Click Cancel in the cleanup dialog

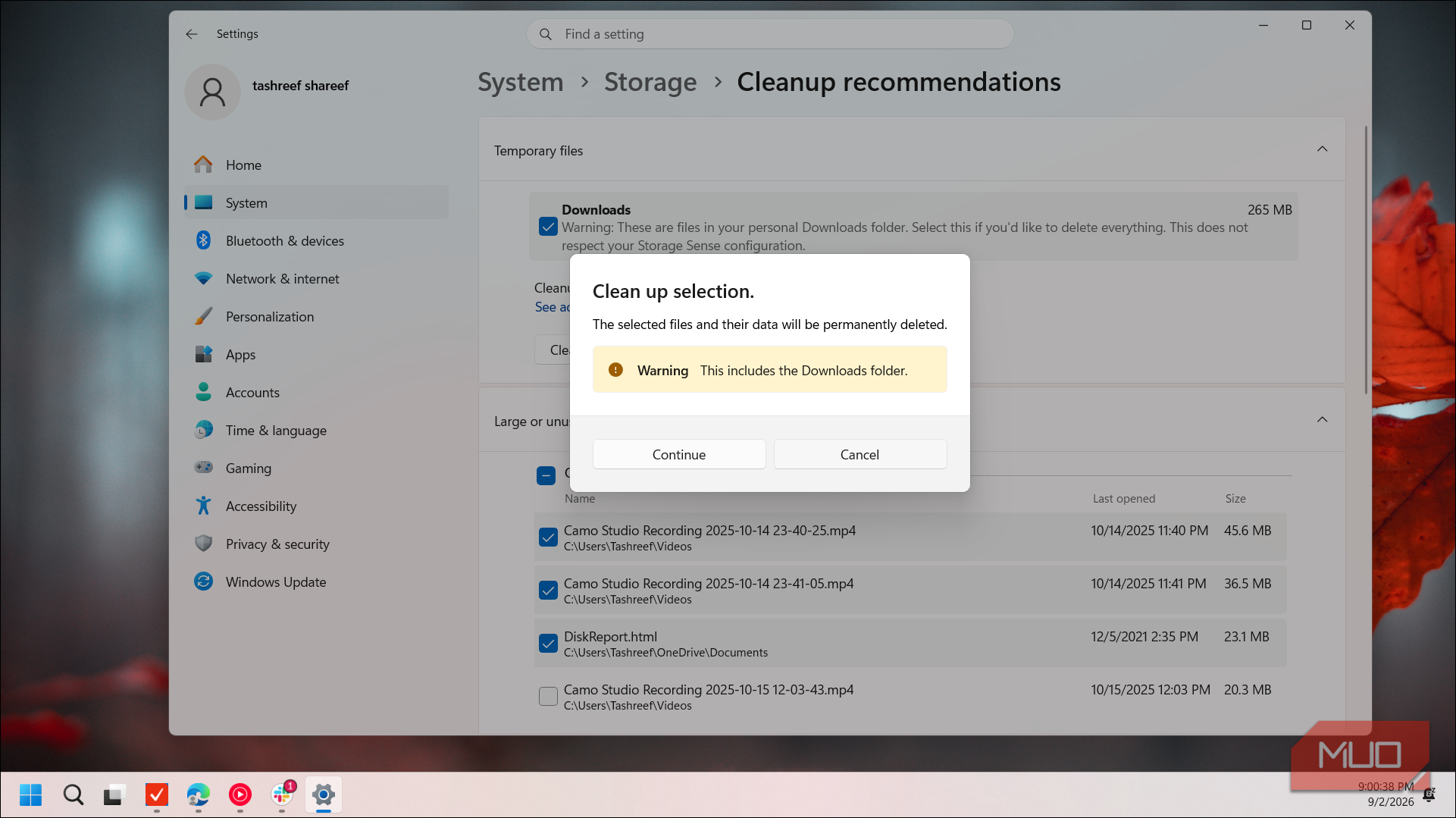click(860, 454)
